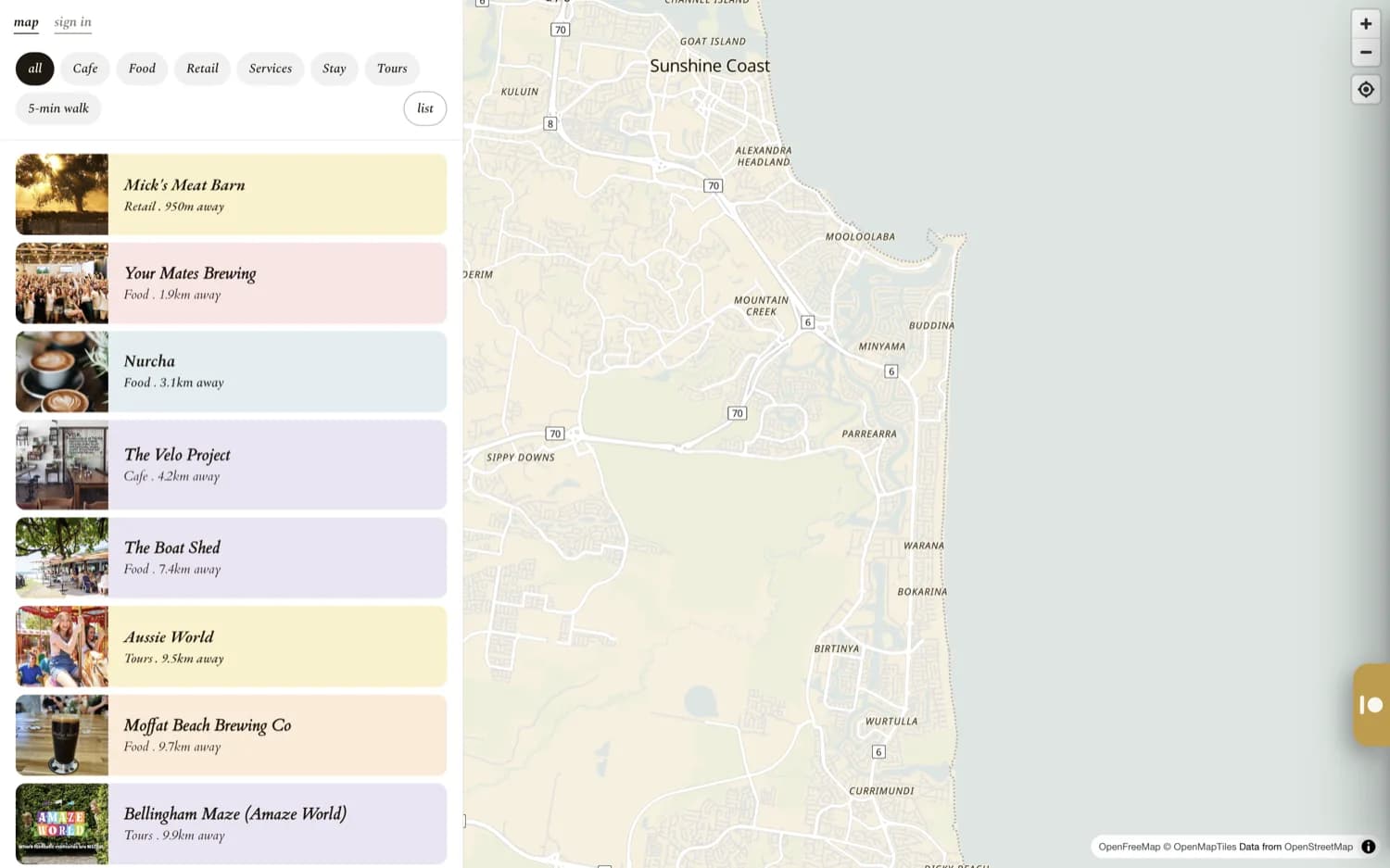Image resolution: width=1390 pixels, height=868 pixels.
Task: Click 'Retail . 950m away' text
Action: coord(174,207)
